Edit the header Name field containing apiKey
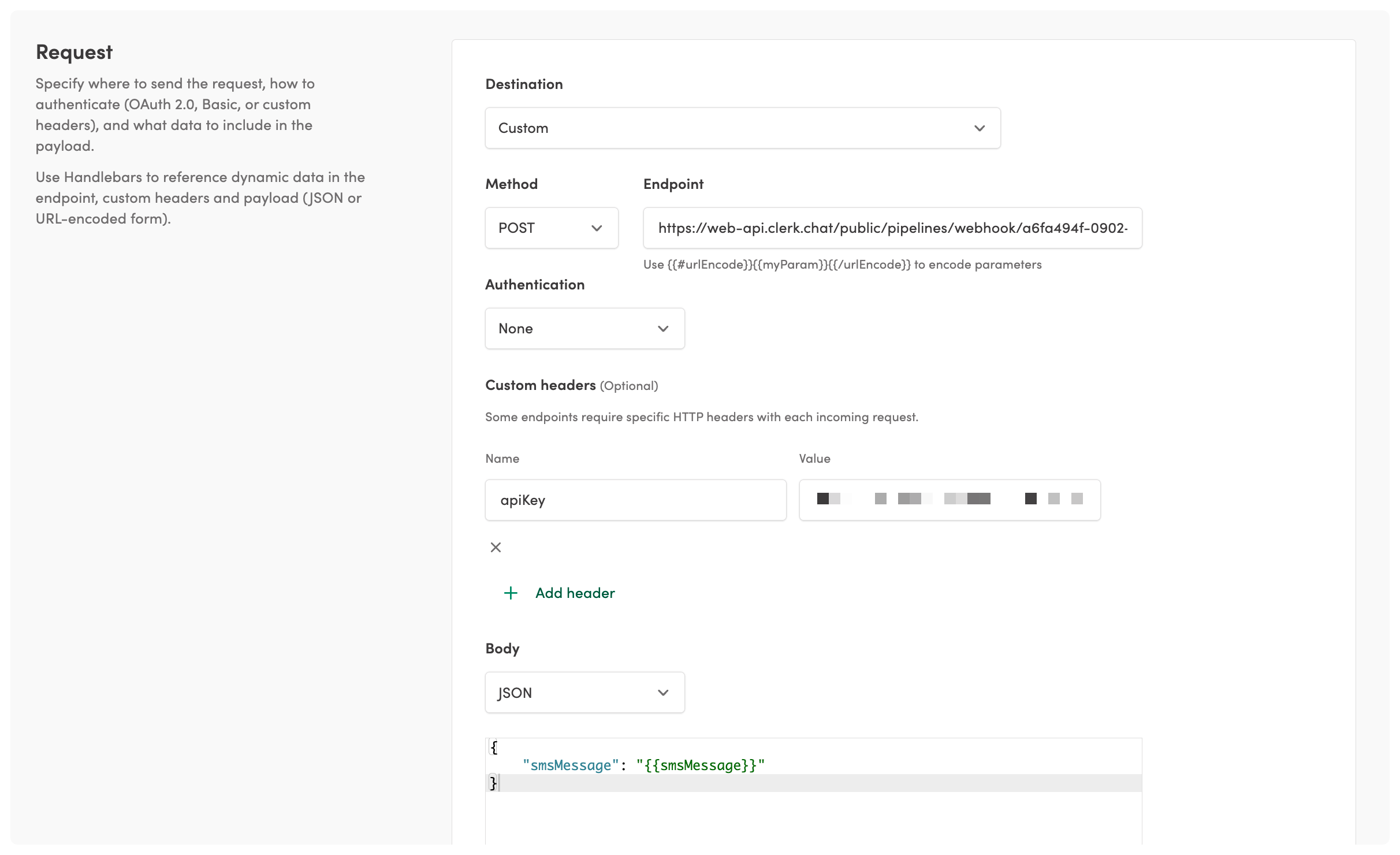 (x=635, y=500)
